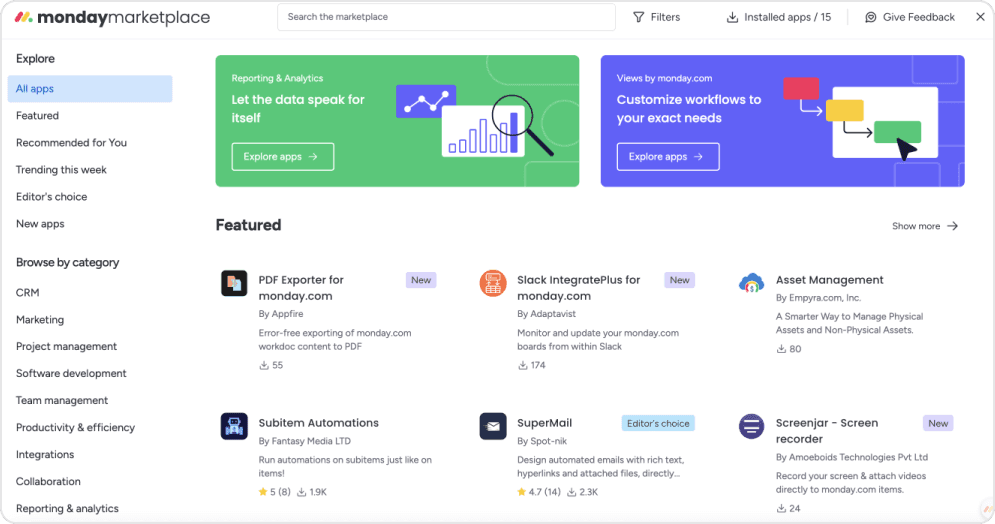Click the PDF Exporter install count icon
The width and height of the screenshot is (995, 524).
click(264, 365)
